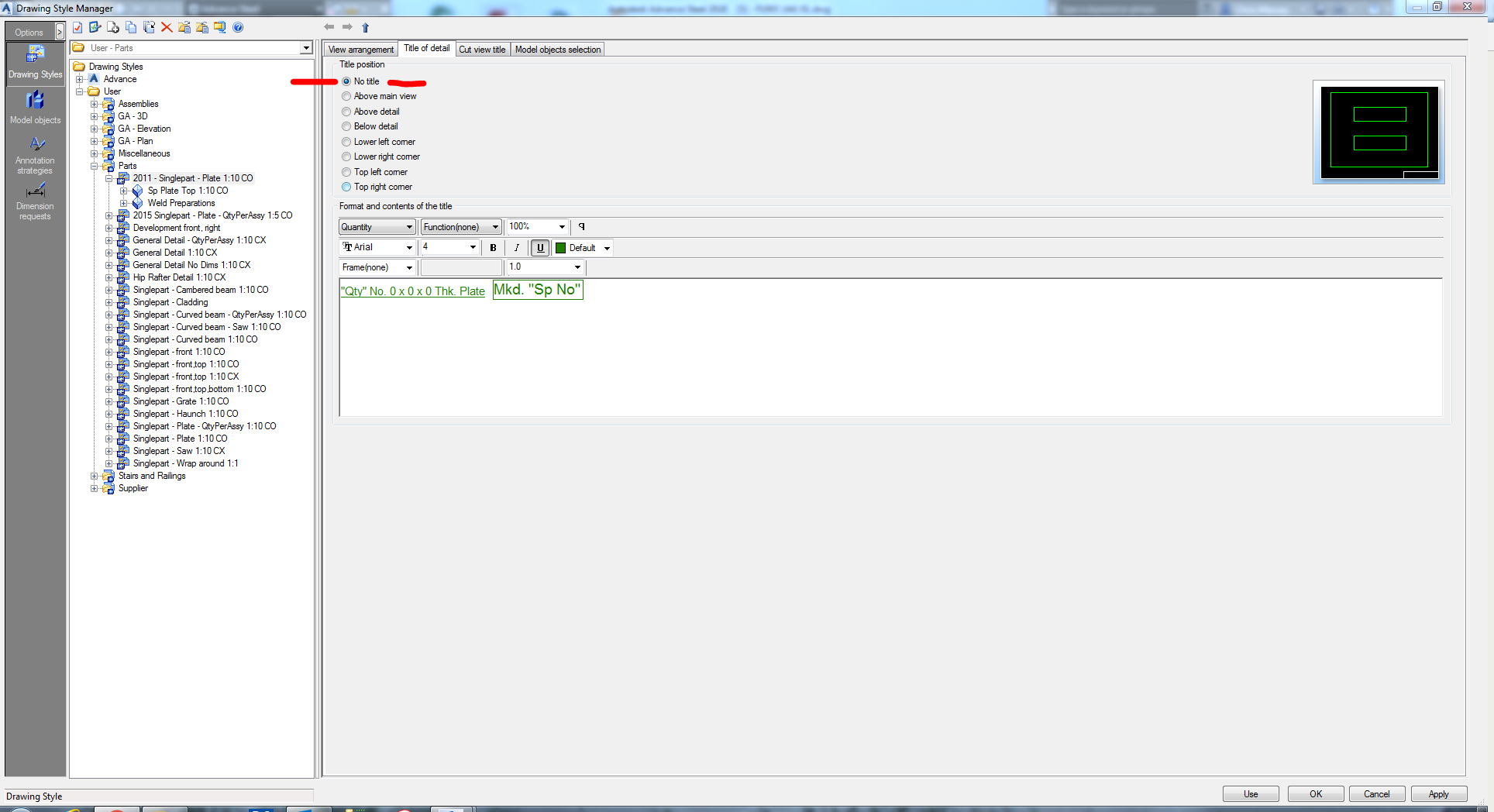Expand the Advance tree node

[x=79, y=79]
